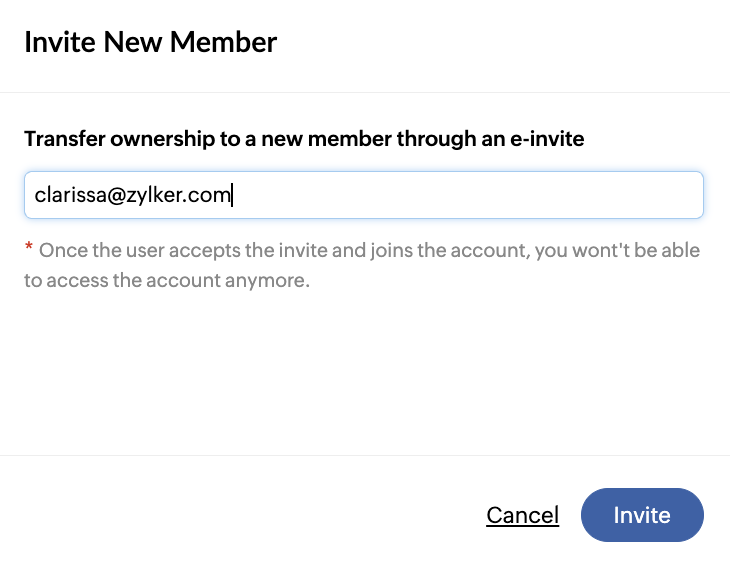The height and width of the screenshot is (562, 730).
Task: Cancel the member invitation
Action: click(522, 515)
